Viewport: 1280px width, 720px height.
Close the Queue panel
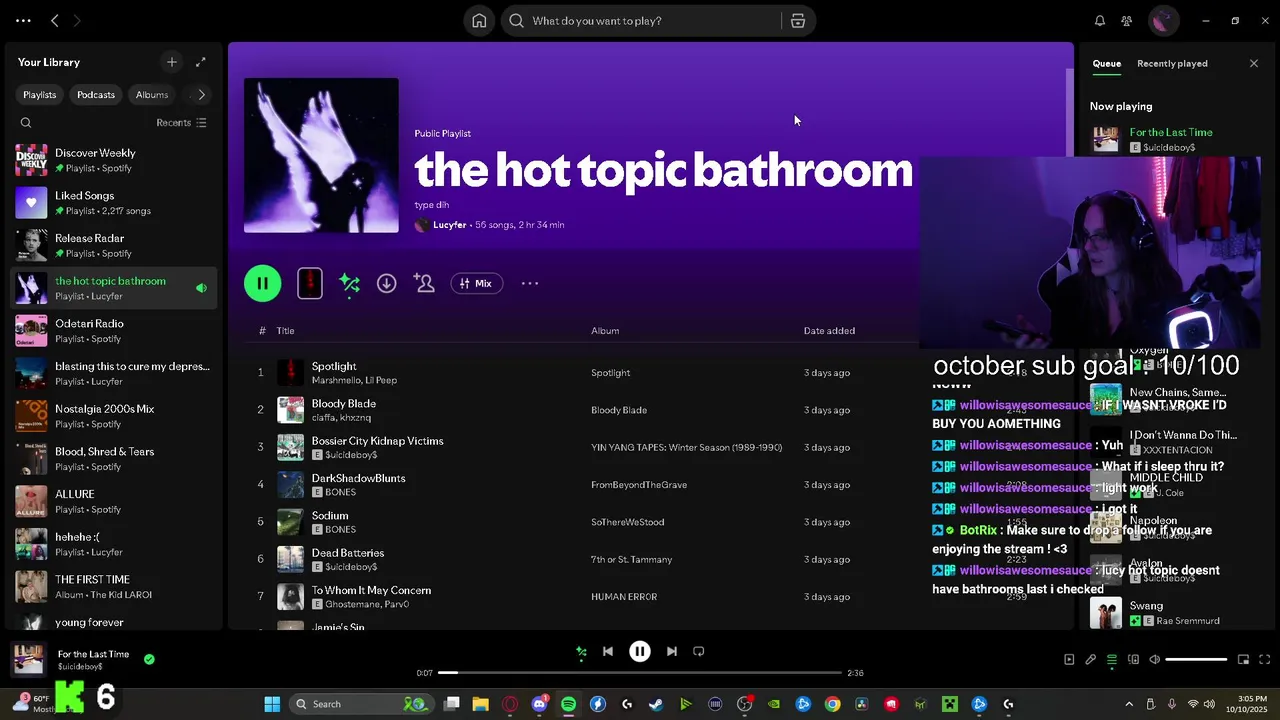coord(1254,64)
